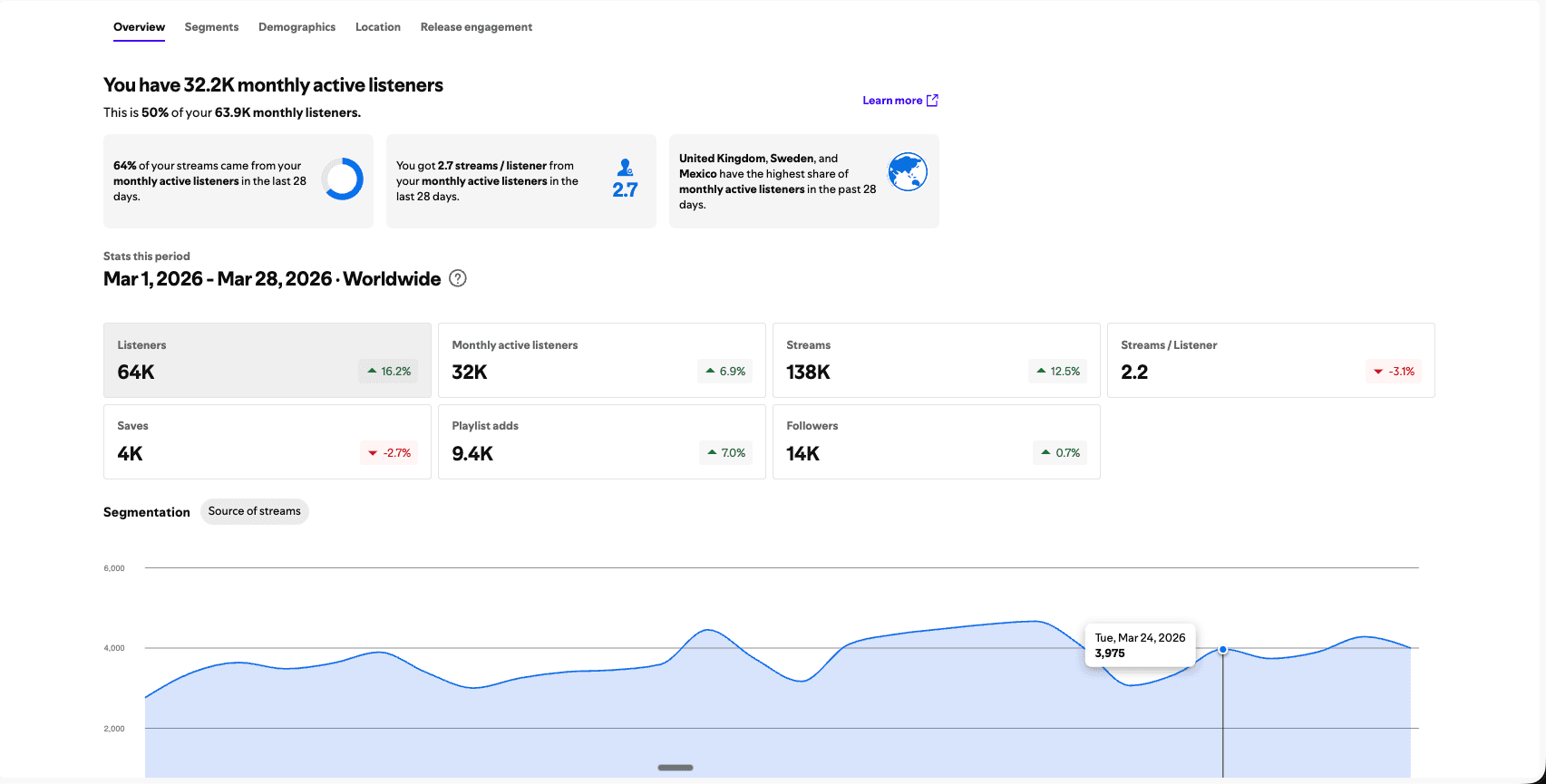Click the gray drag handle at chart bottom

click(x=676, y=768)
